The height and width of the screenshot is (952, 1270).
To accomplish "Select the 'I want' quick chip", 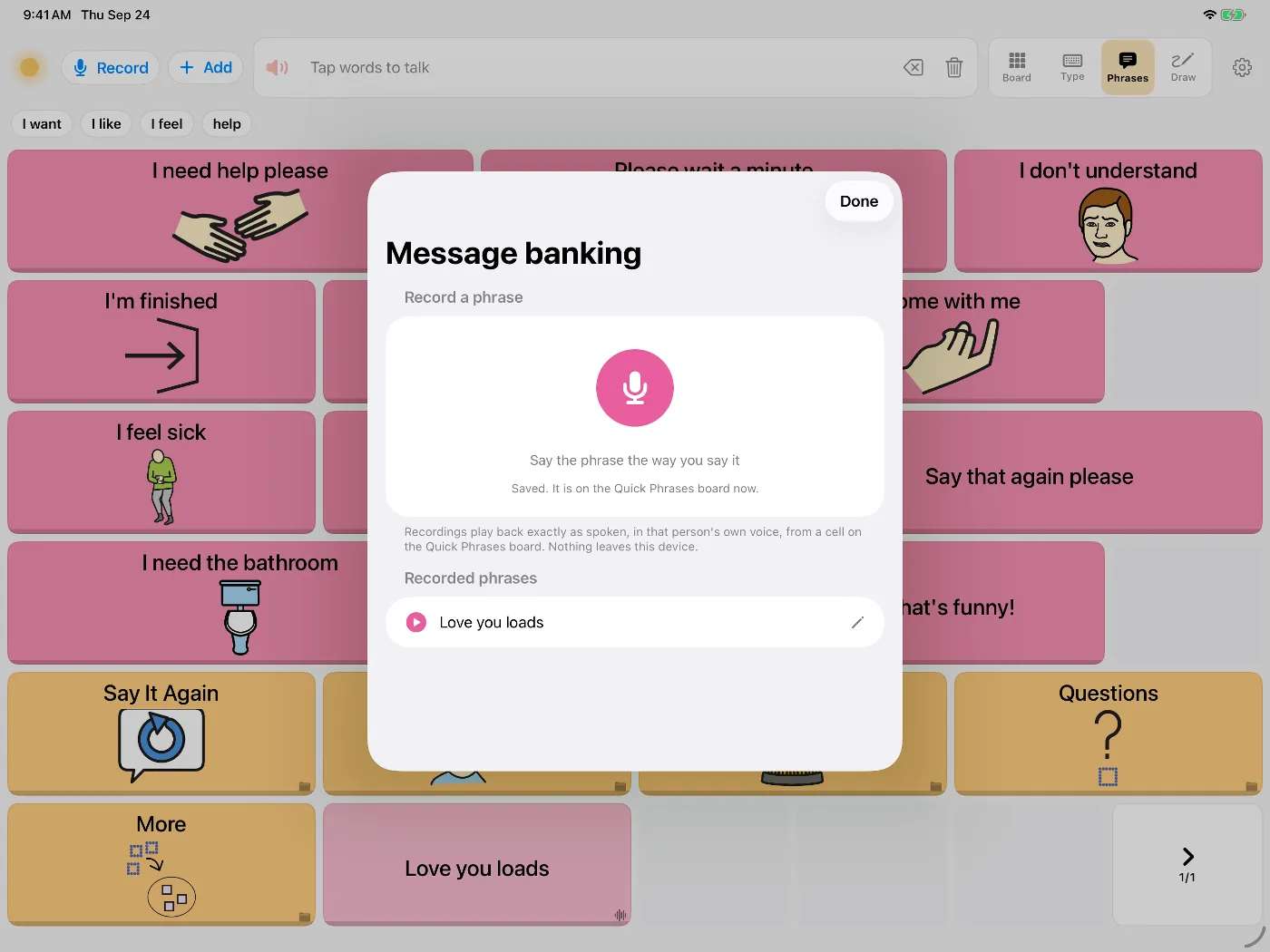I will [x=42, y=124].
